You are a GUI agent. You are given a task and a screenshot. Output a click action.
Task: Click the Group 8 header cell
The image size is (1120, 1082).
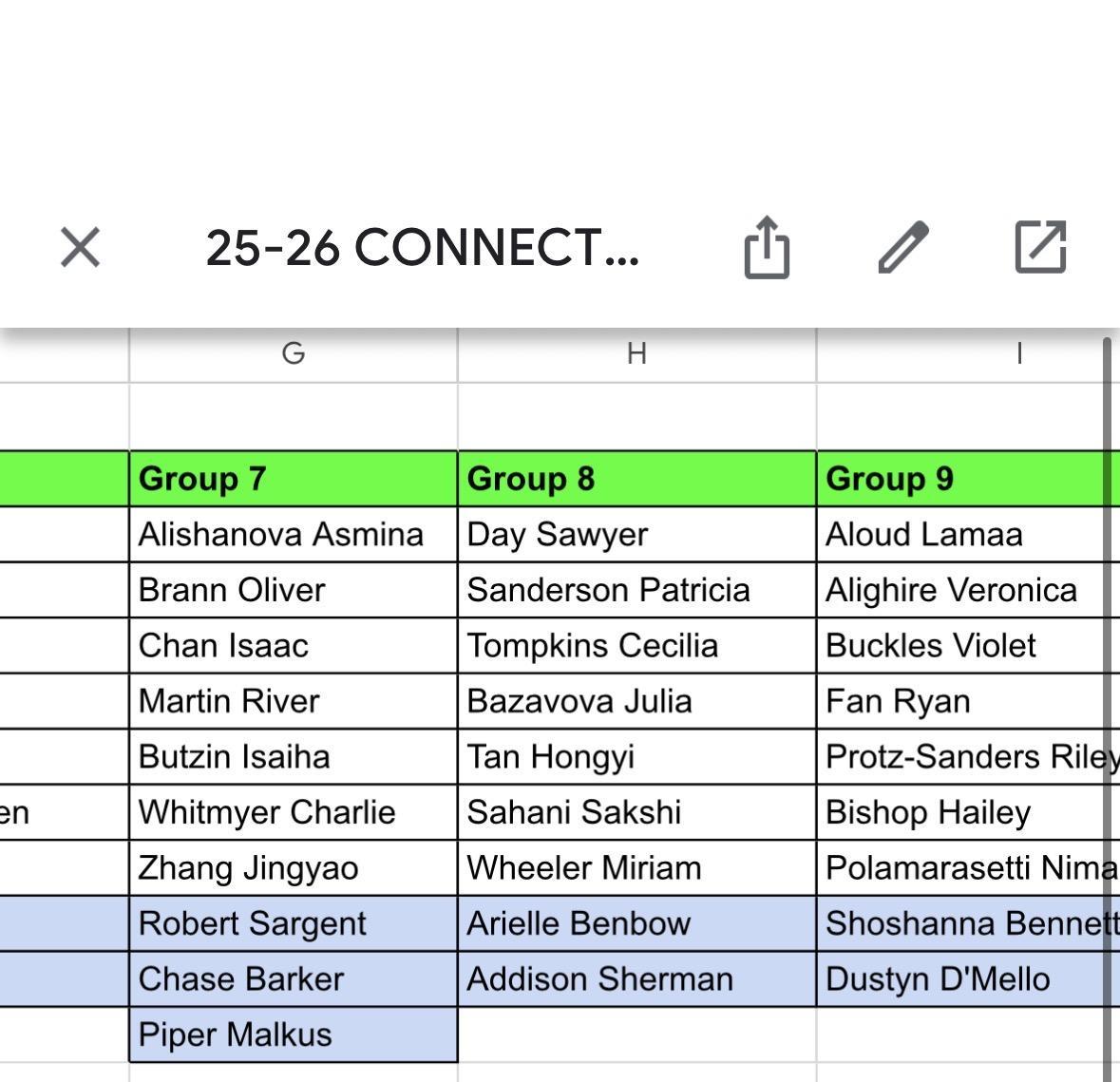coord(636,479)
